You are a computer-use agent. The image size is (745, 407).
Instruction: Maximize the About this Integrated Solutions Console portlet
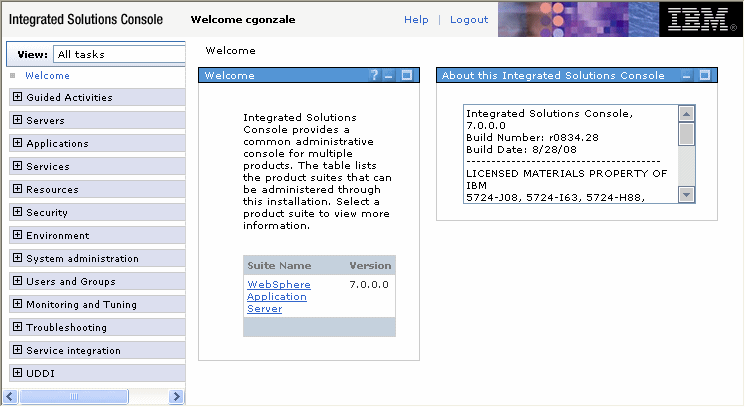pyautogui.click(x=705, y=75)
